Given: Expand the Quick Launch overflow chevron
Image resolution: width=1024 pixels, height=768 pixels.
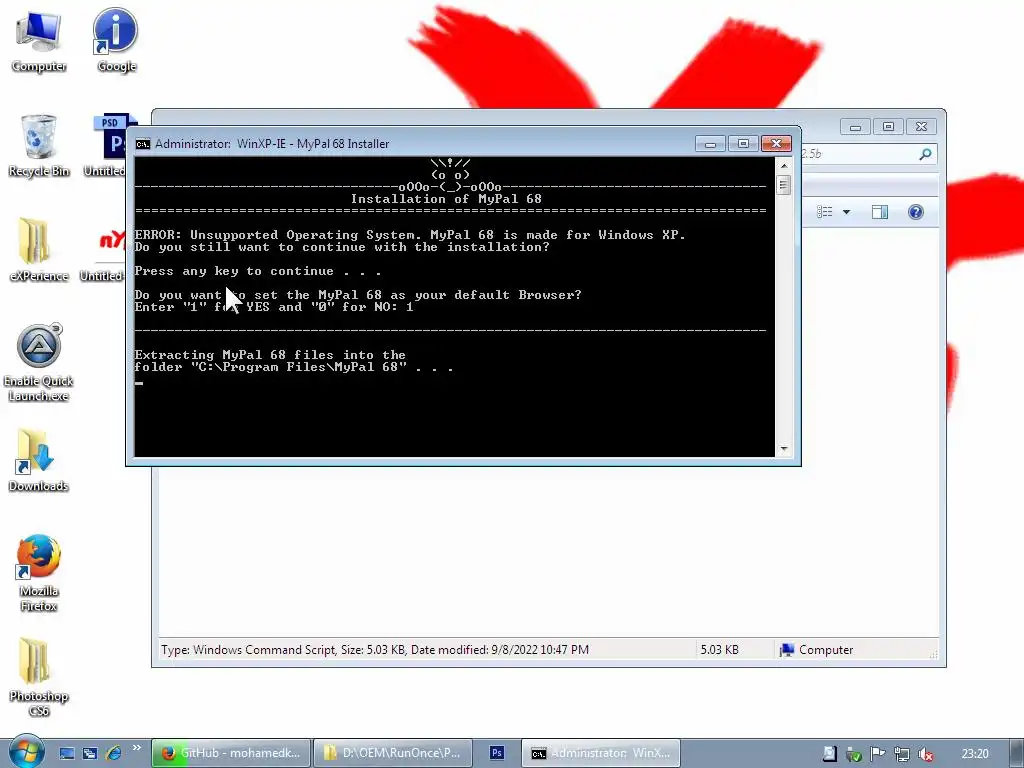Looking at the screenshot, I should (136, 748).
